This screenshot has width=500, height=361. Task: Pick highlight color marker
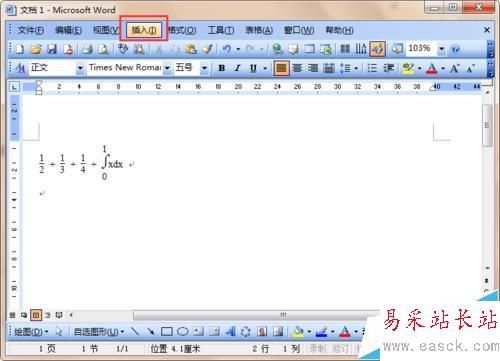(x=408, y=68)
